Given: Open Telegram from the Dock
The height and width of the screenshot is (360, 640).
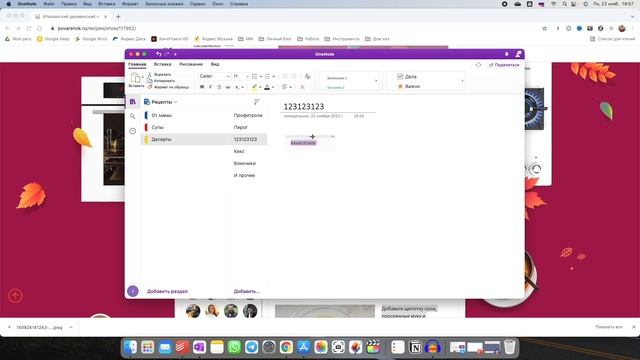Looking at the screenshot, I should pos(251,347).
